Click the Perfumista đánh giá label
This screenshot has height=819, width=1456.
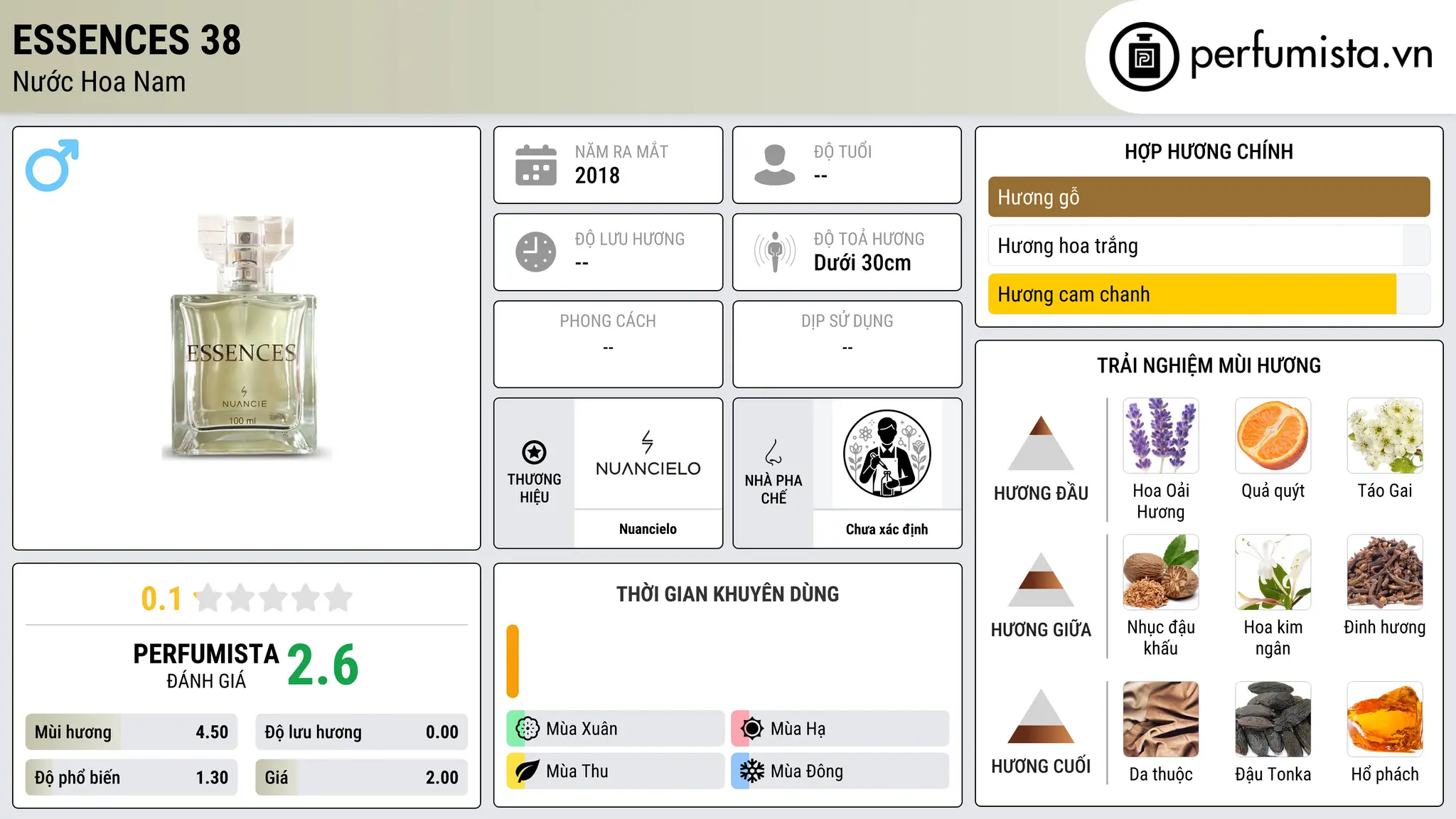click(206, 666)
